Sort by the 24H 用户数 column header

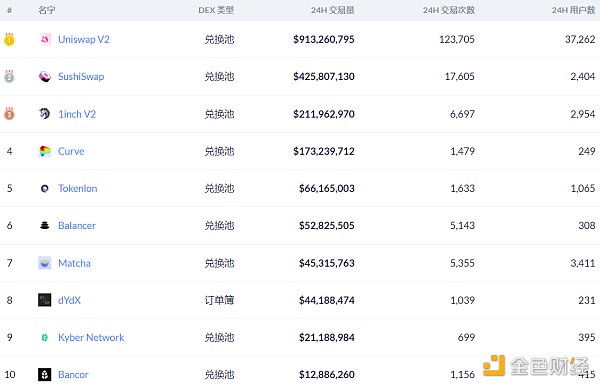(574, 10)
